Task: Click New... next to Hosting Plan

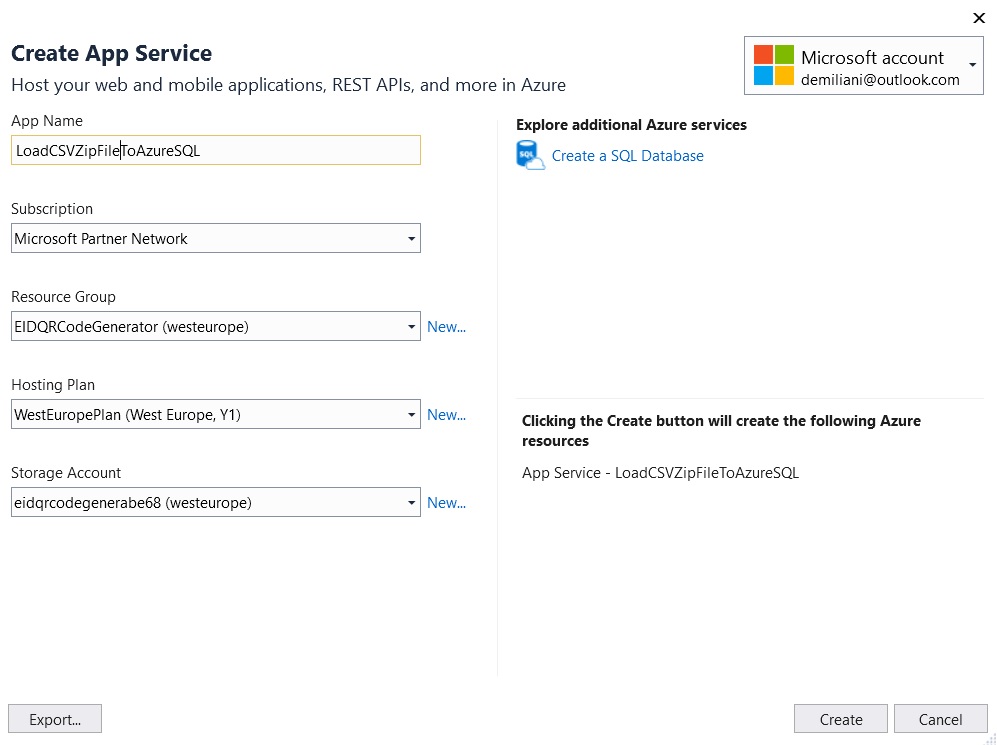Action: coord(447,414)
